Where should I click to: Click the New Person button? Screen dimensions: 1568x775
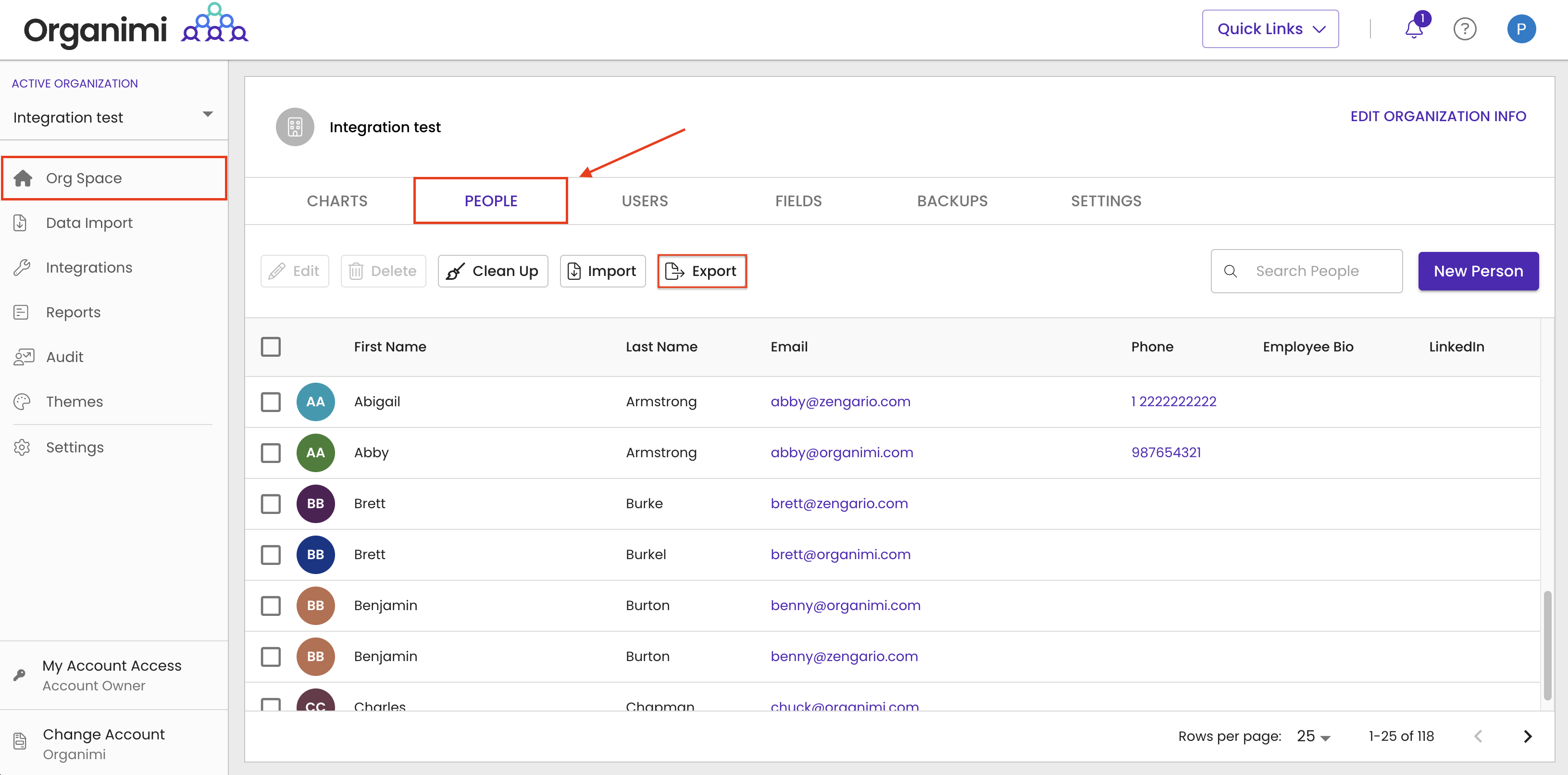(1478, 271)
